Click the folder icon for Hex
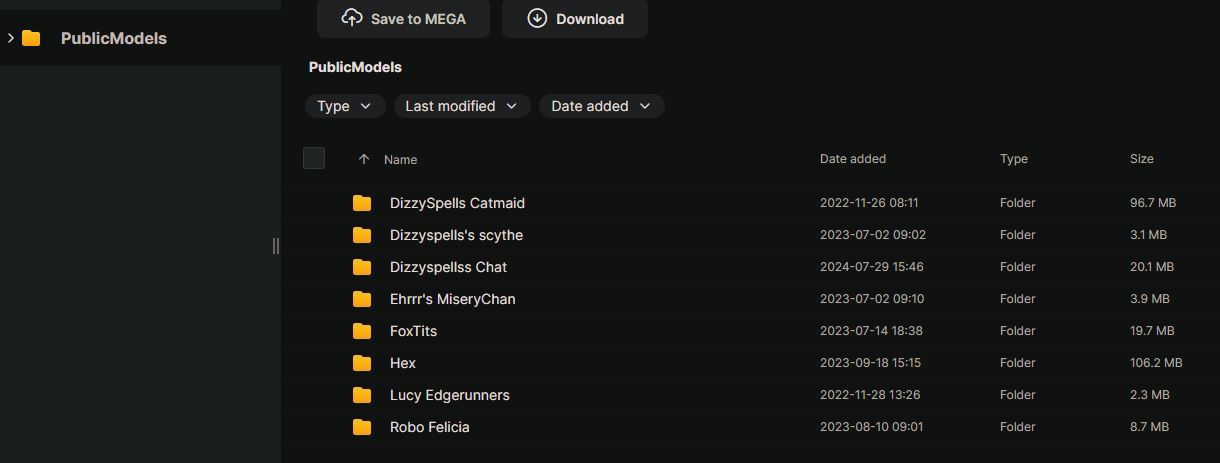This screenshot has width=1220, height=463. pos(362,363)
